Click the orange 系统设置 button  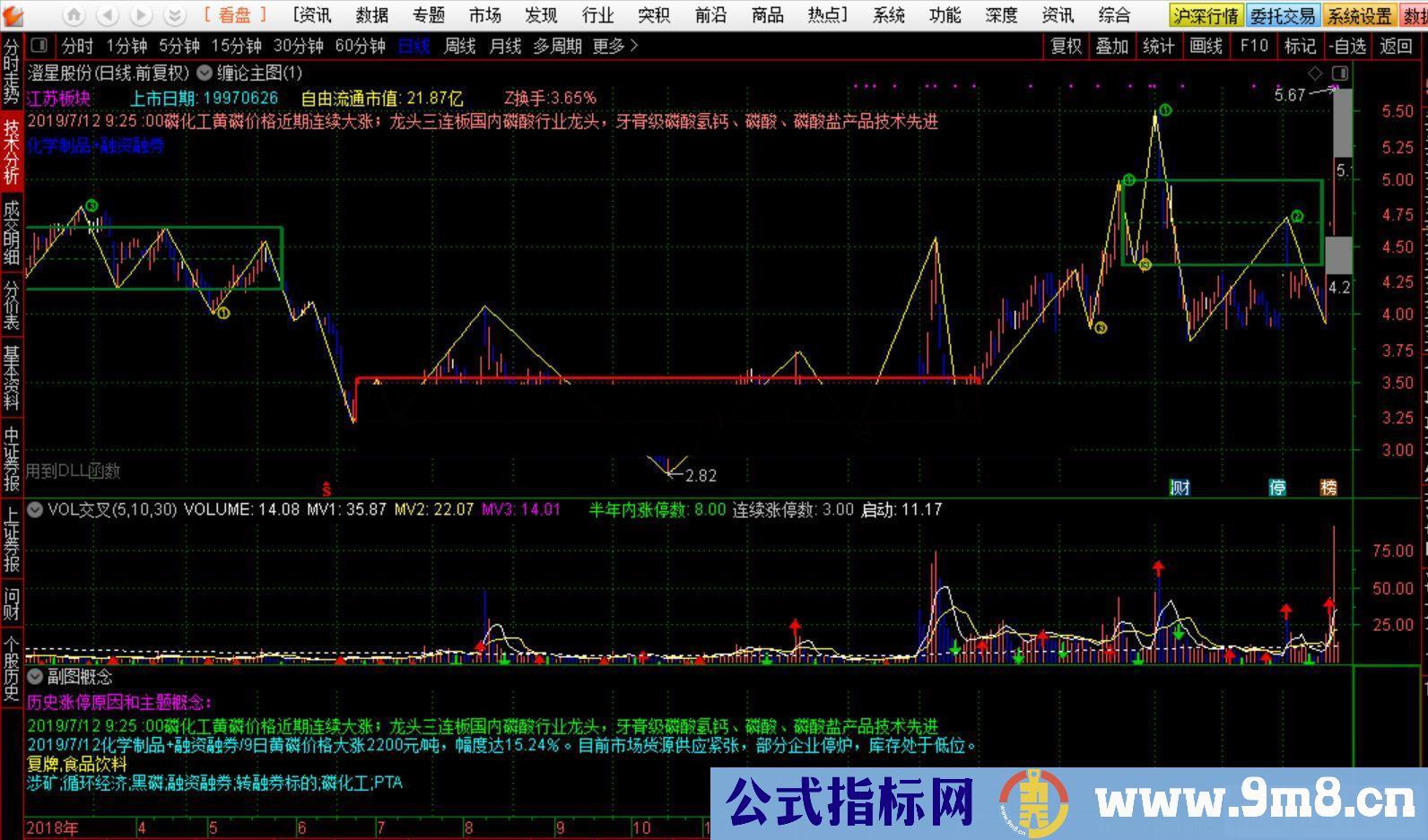click(x=1360, y=16)
